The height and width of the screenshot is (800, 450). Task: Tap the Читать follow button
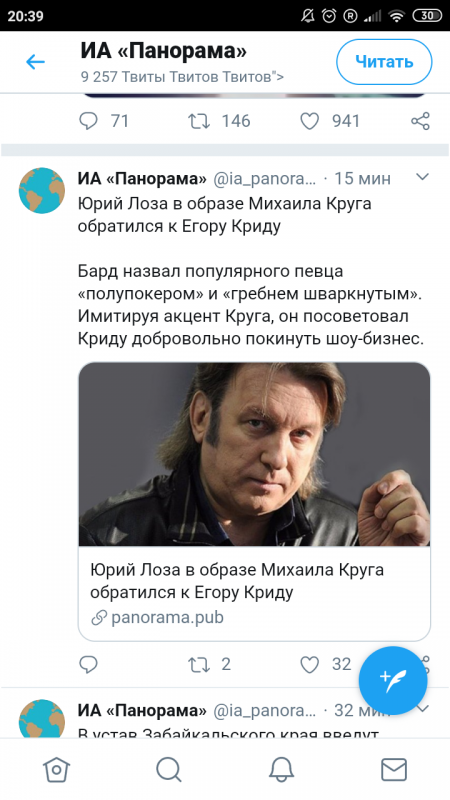point(384,62)
